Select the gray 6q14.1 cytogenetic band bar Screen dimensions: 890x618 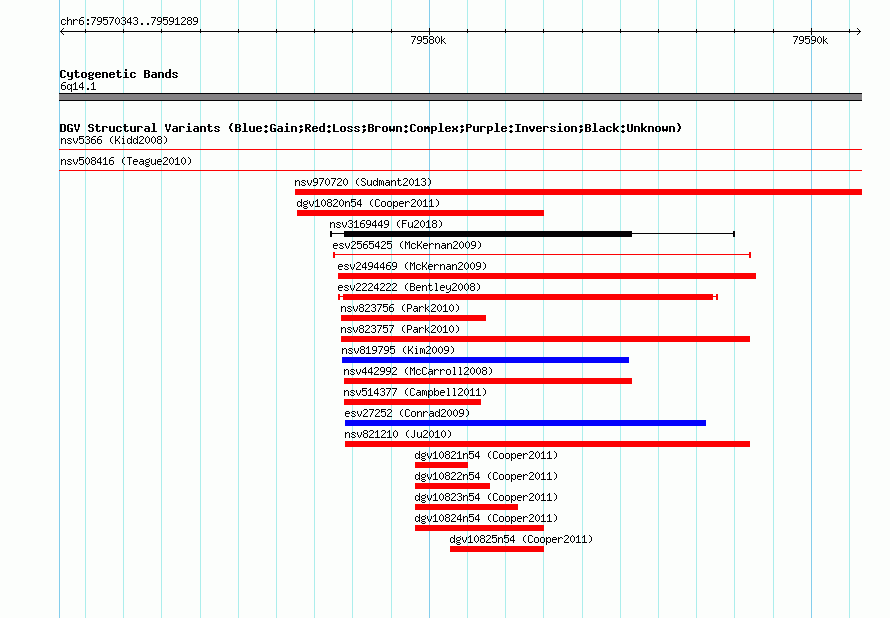461,97
